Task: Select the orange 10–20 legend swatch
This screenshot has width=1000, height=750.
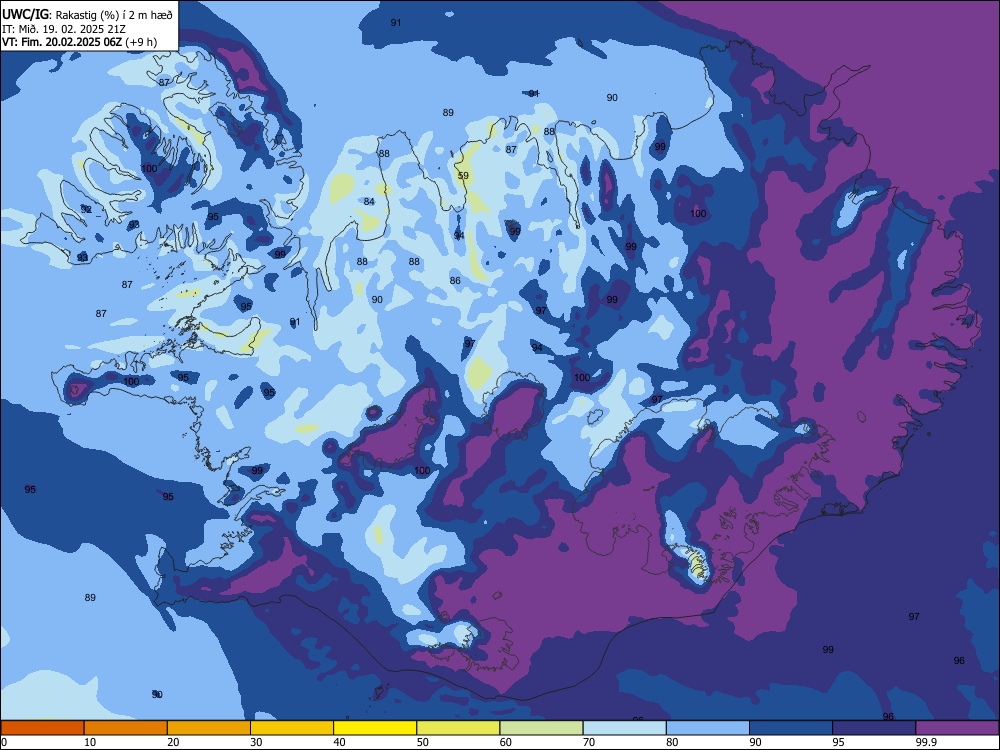Action: tap(126, 728)
